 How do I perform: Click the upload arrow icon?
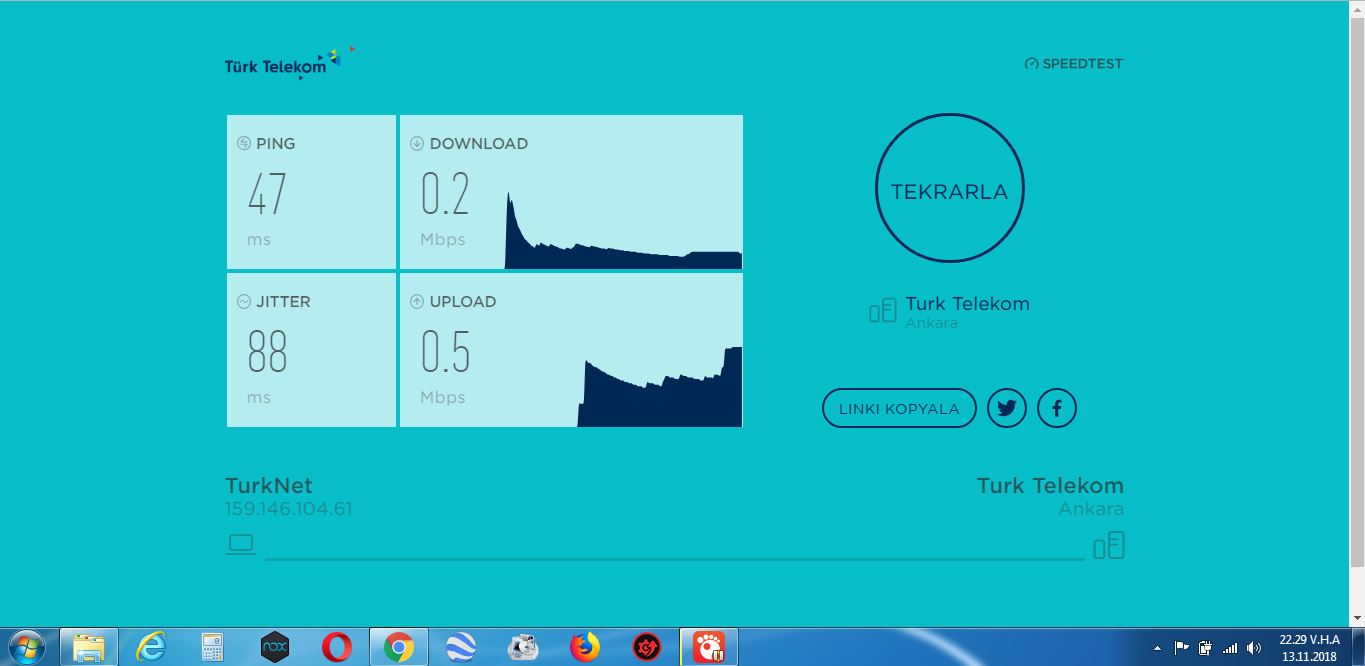coord(417,301)
